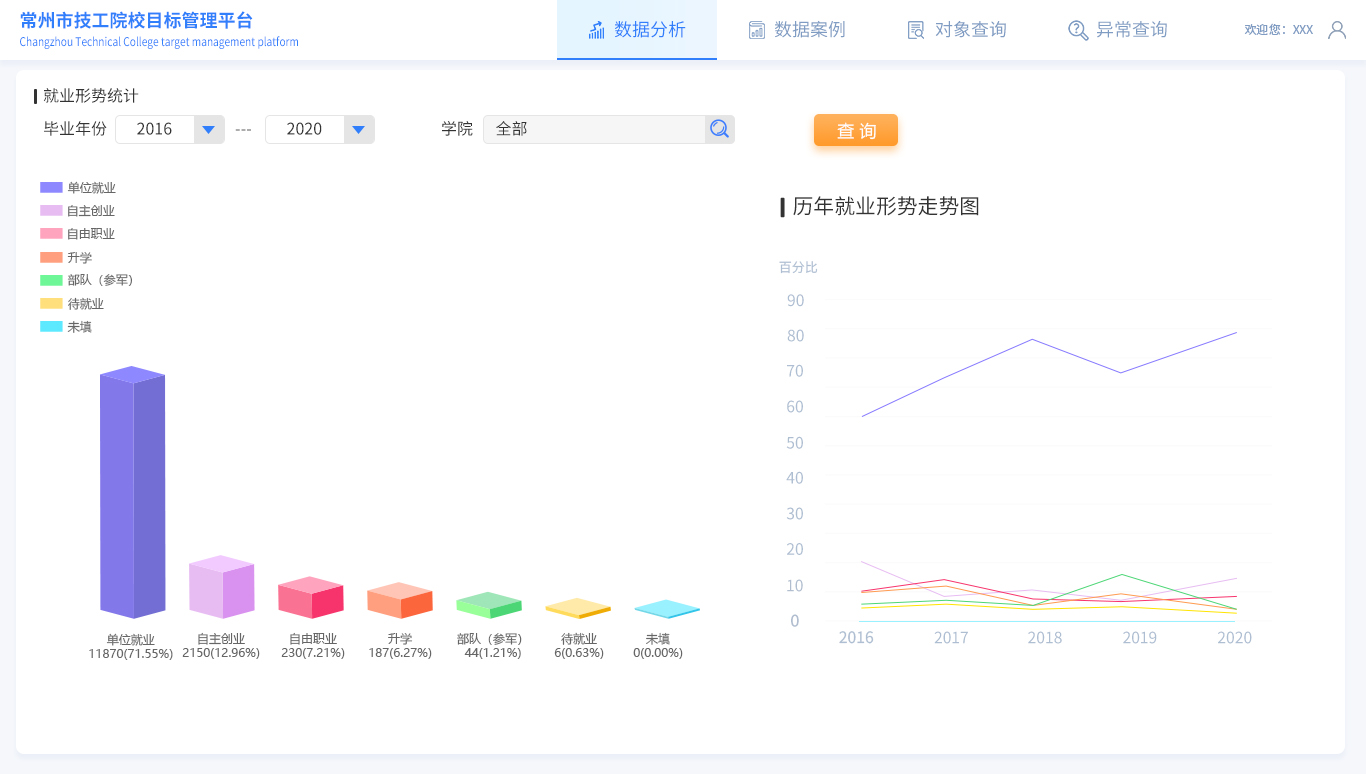1366x774 pixels.
Task: Click the platform title 常州市技工院校目标管理平台
Action: [136, 21]
